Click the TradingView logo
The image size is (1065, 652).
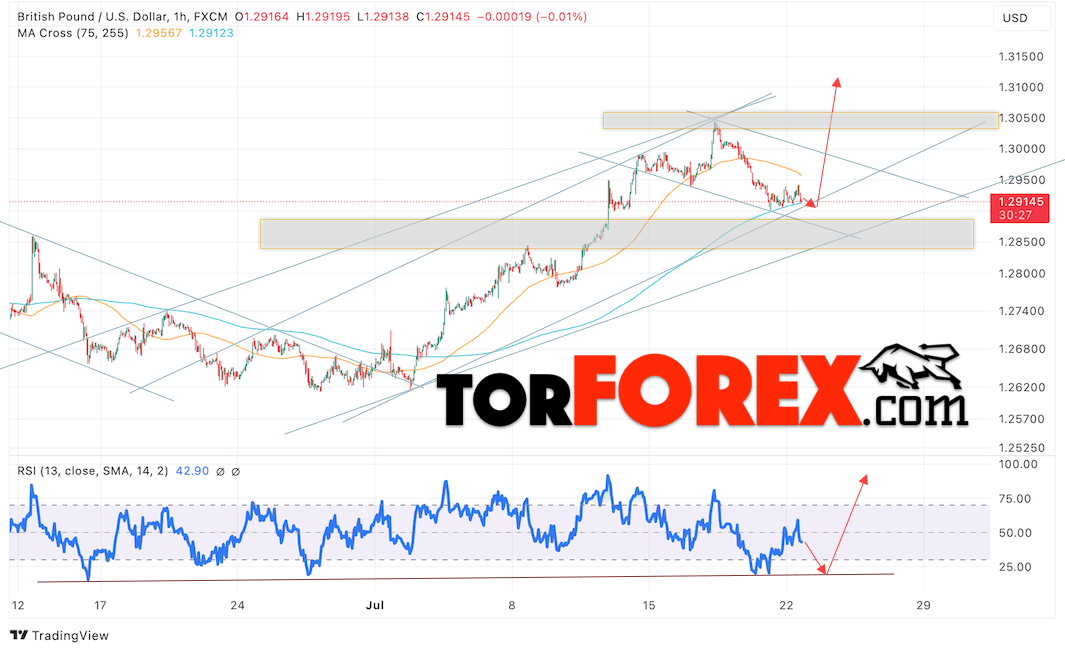[x=60, y=636]
